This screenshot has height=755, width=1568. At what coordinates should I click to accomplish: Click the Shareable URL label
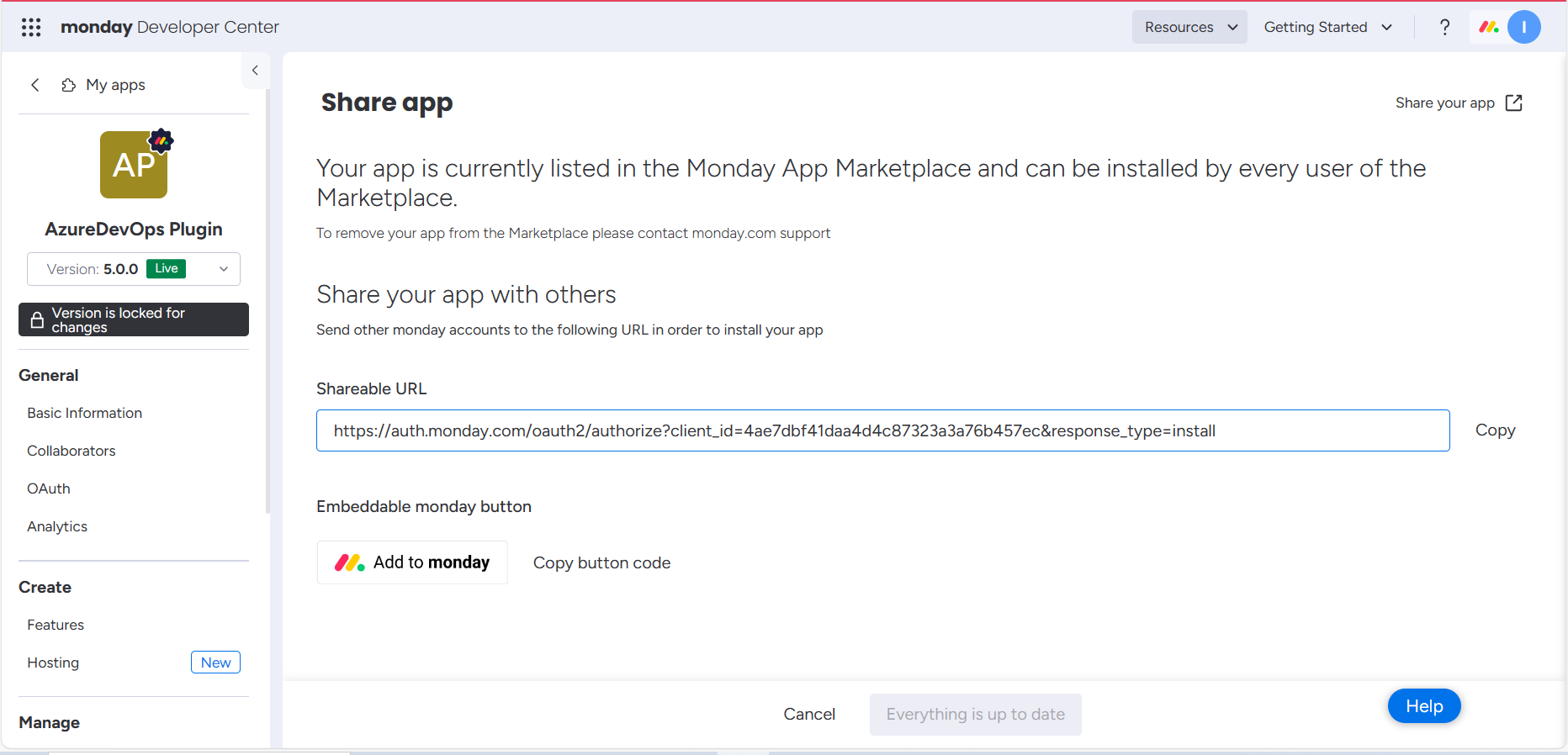tap(371, 388)
